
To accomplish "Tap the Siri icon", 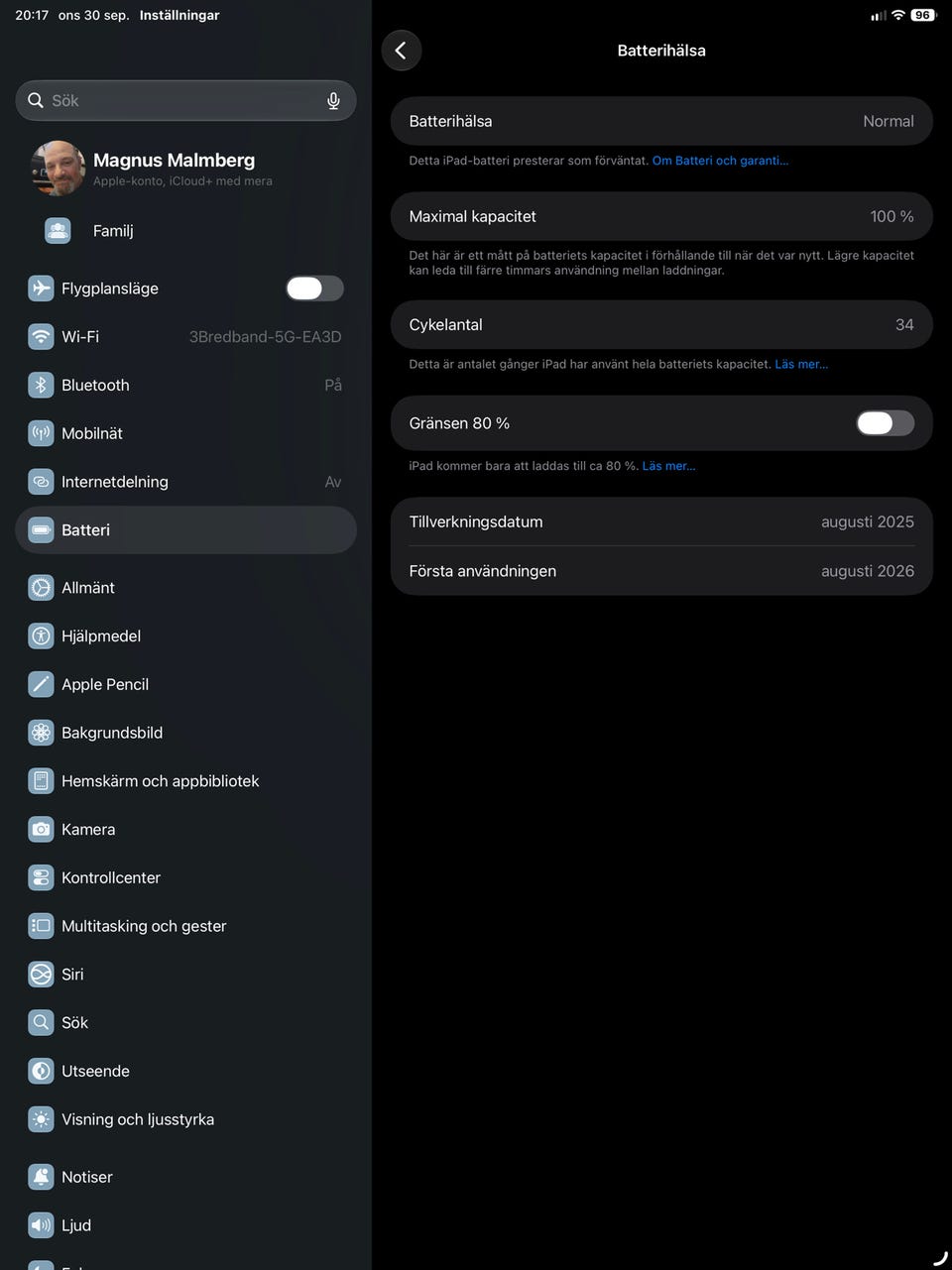I will click(41, 975).
